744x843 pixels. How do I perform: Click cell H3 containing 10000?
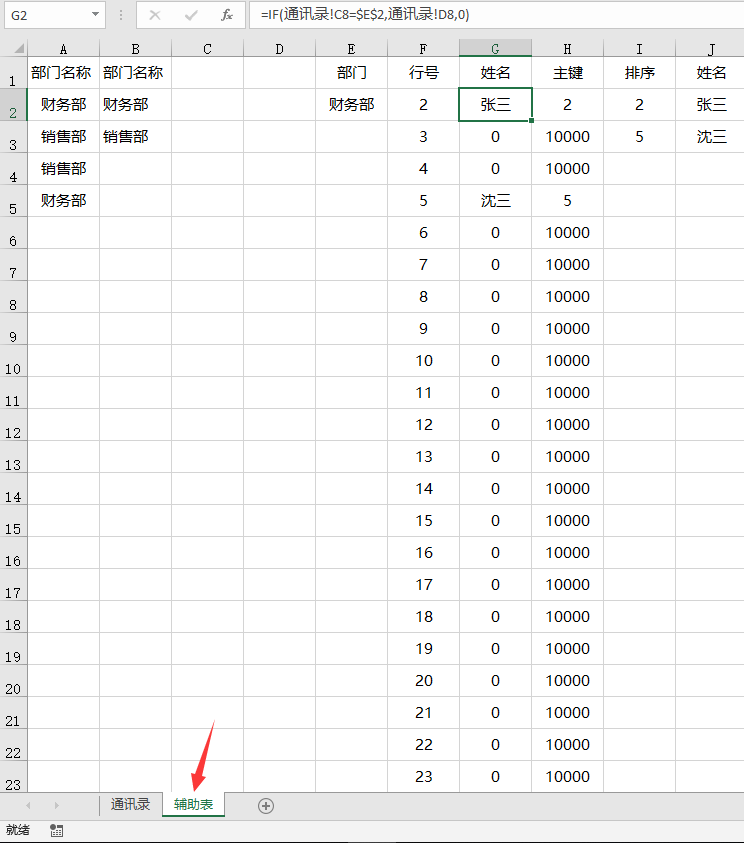(568, 137)
